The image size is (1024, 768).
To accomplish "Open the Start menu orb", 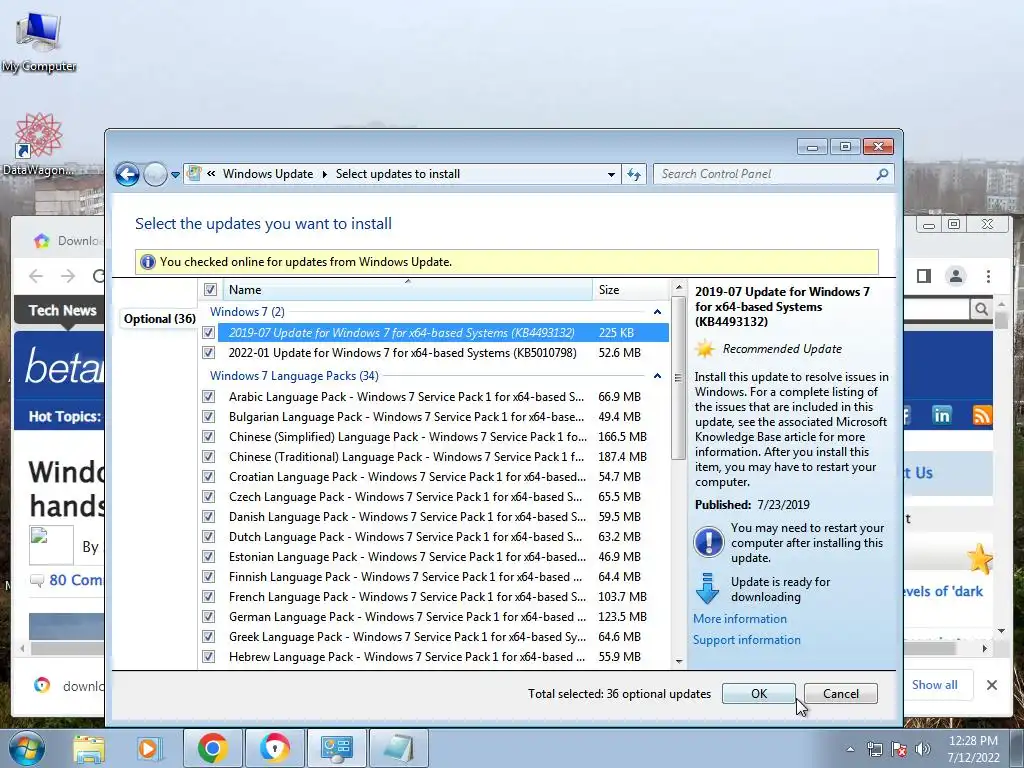I will point(27,748).
